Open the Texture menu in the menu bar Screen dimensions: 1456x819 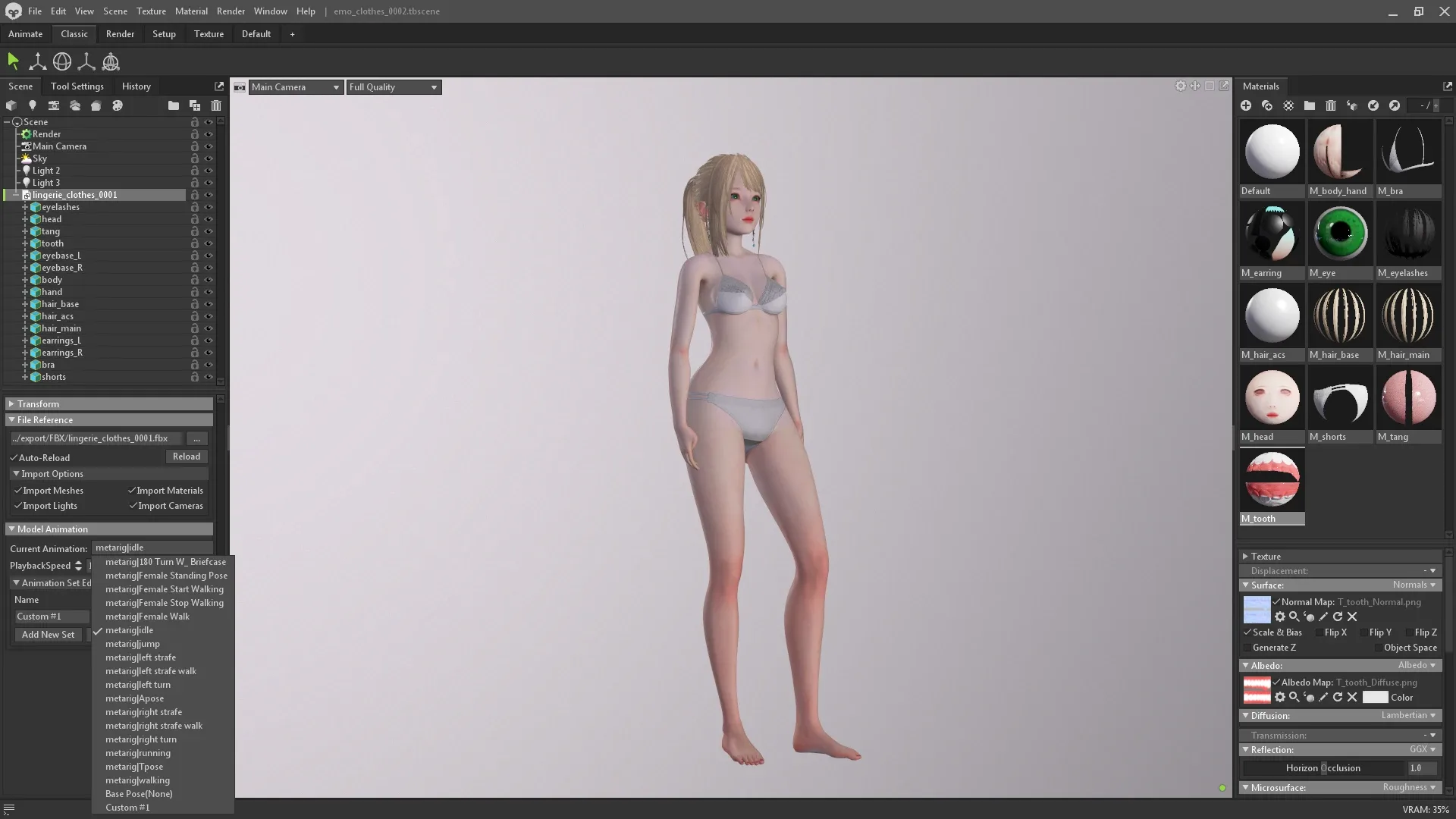[x=151, y=11]
